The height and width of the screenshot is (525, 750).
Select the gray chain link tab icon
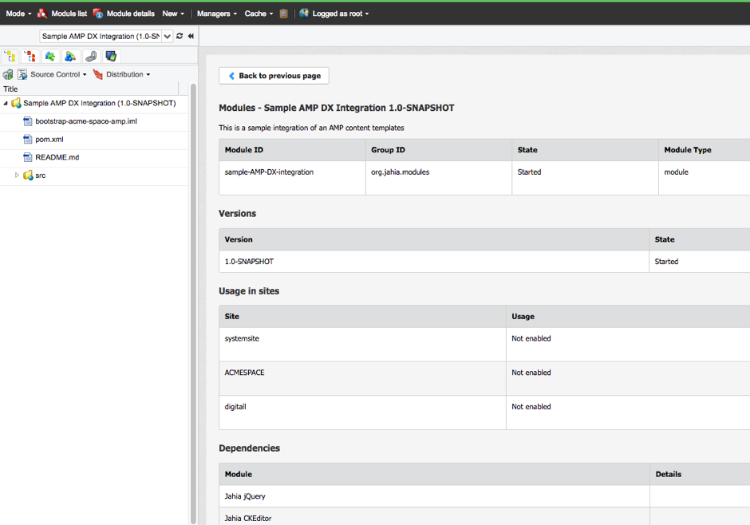click(90, 56)
